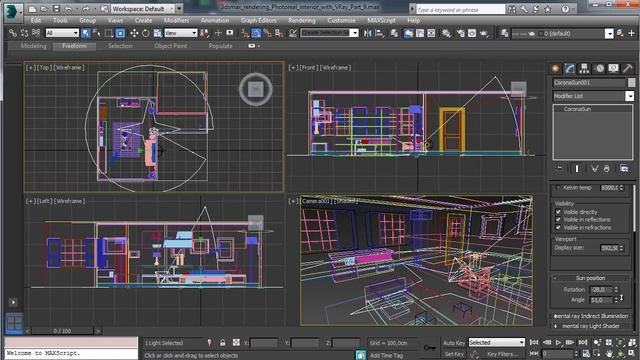Image resolution: width=640 pixels, height=360 pixels.
Task: Open the Utilities hammer panel tab
Action: (x=628, y=68)
